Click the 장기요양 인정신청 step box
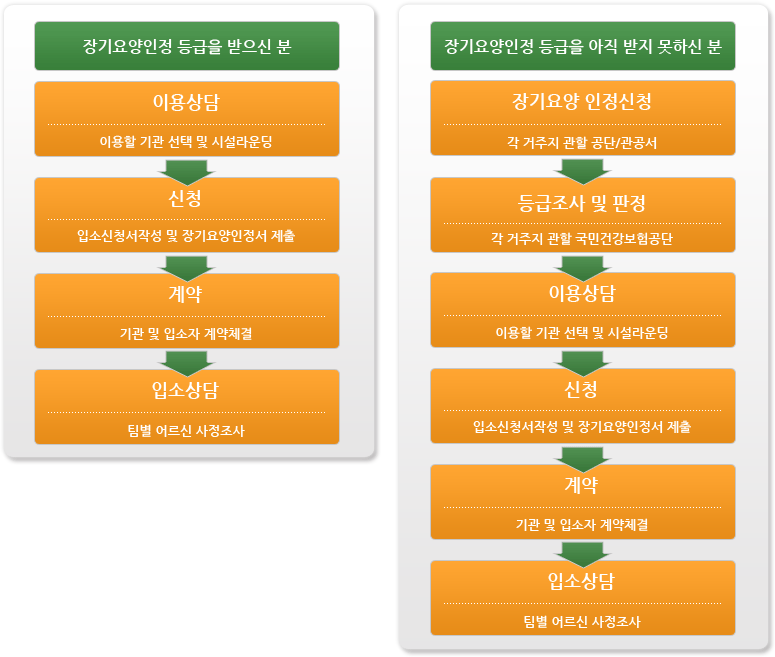 click(x=583, y=118)
